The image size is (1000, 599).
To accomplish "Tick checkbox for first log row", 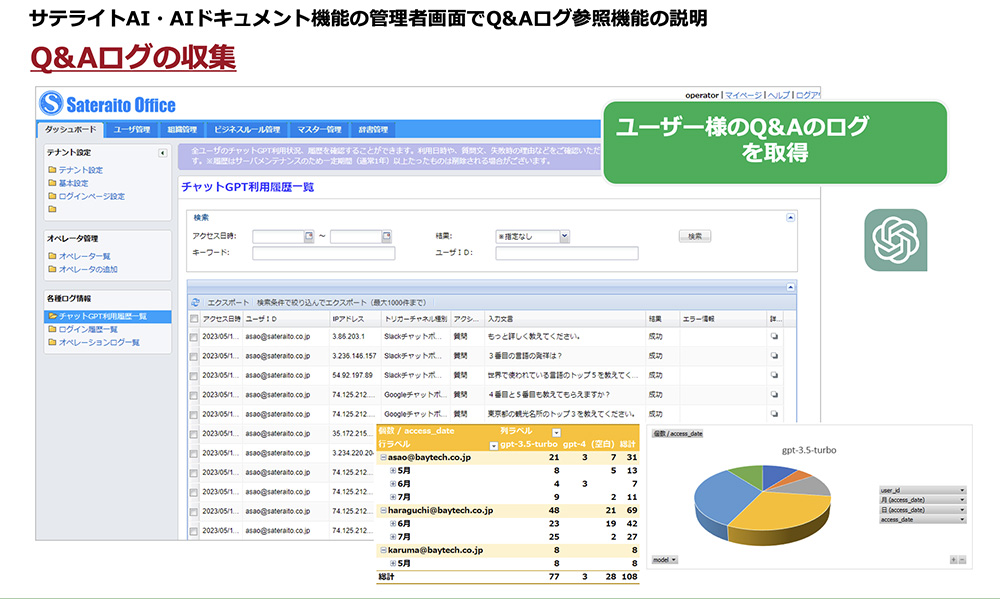I will click(194, 337).
